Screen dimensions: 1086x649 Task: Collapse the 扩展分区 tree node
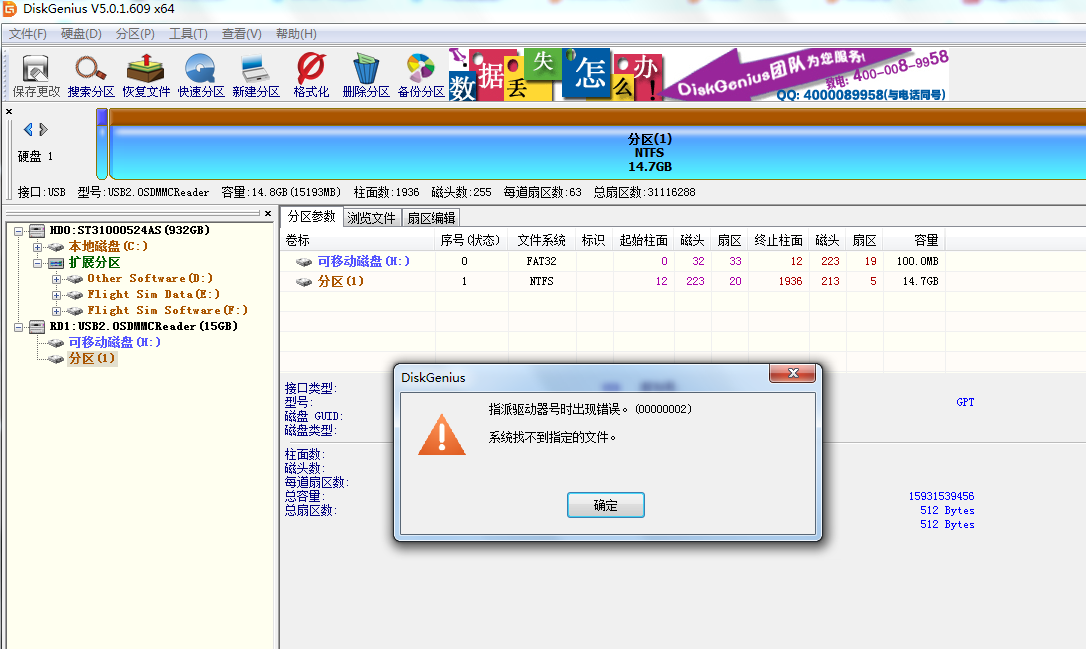[x=37, y=263]
